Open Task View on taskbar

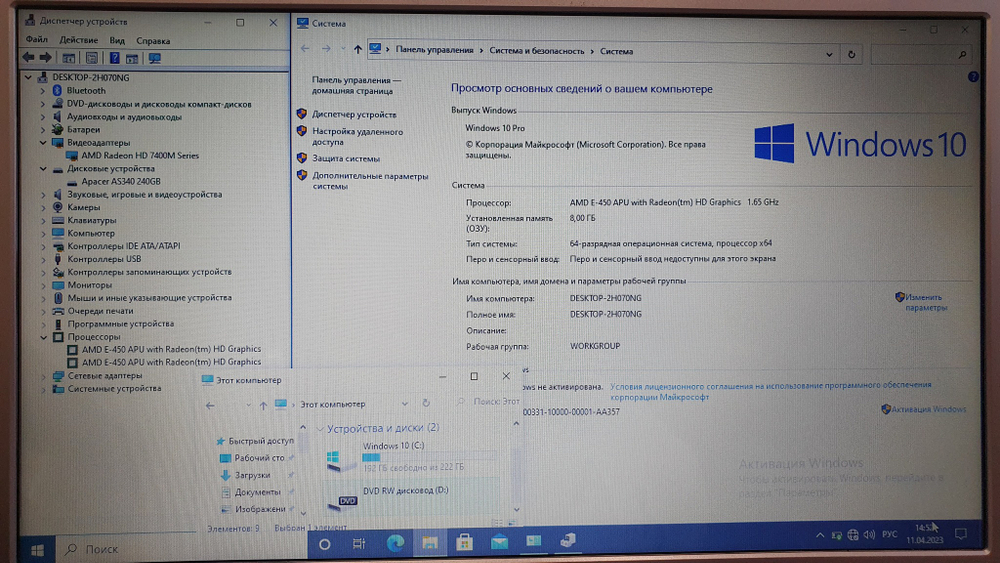tap(359, 544)
